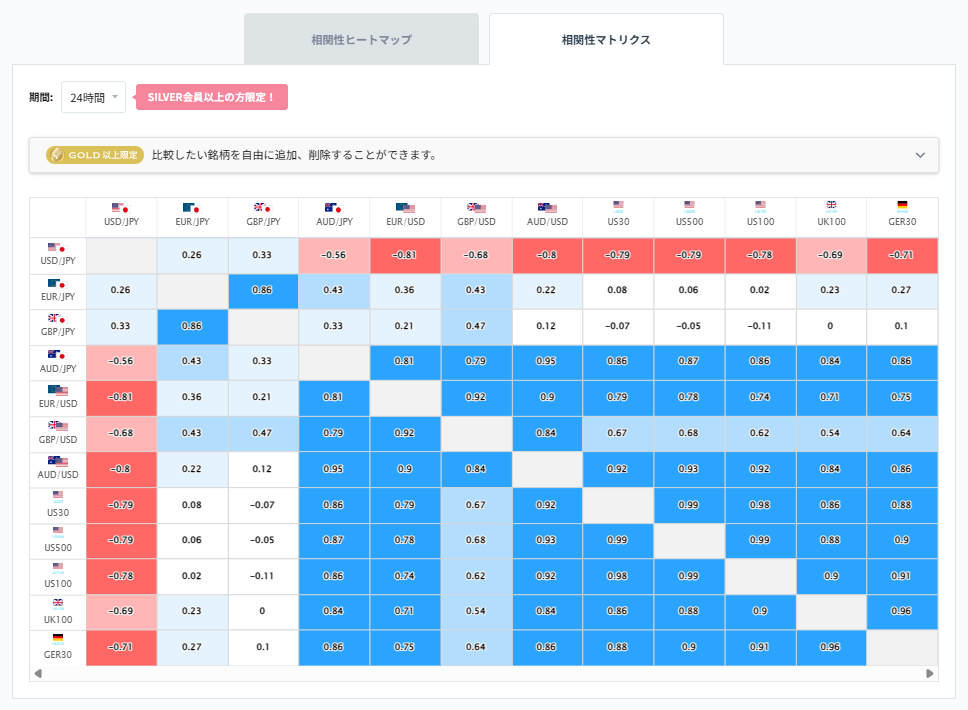Click the EUR/USD flag icon in the row header

click(57, 391)
